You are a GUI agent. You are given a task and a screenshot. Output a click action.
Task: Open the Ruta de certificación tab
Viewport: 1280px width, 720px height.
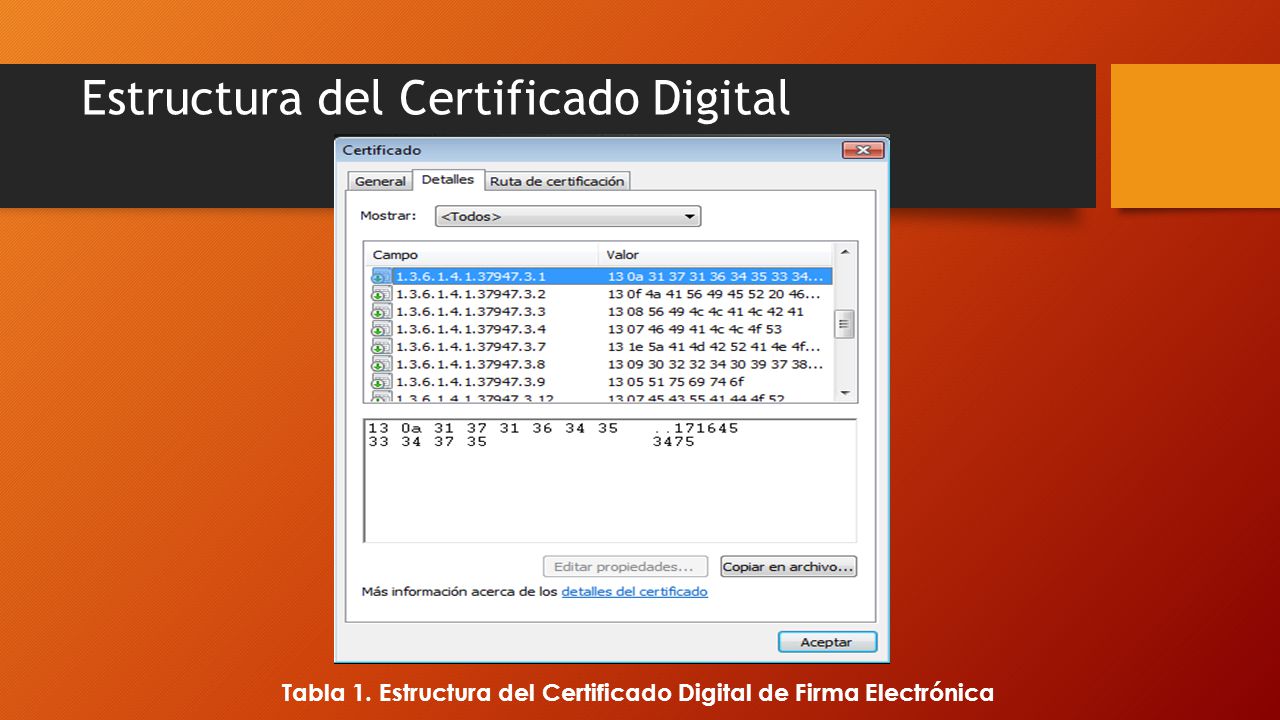click(x=557, y=181)
